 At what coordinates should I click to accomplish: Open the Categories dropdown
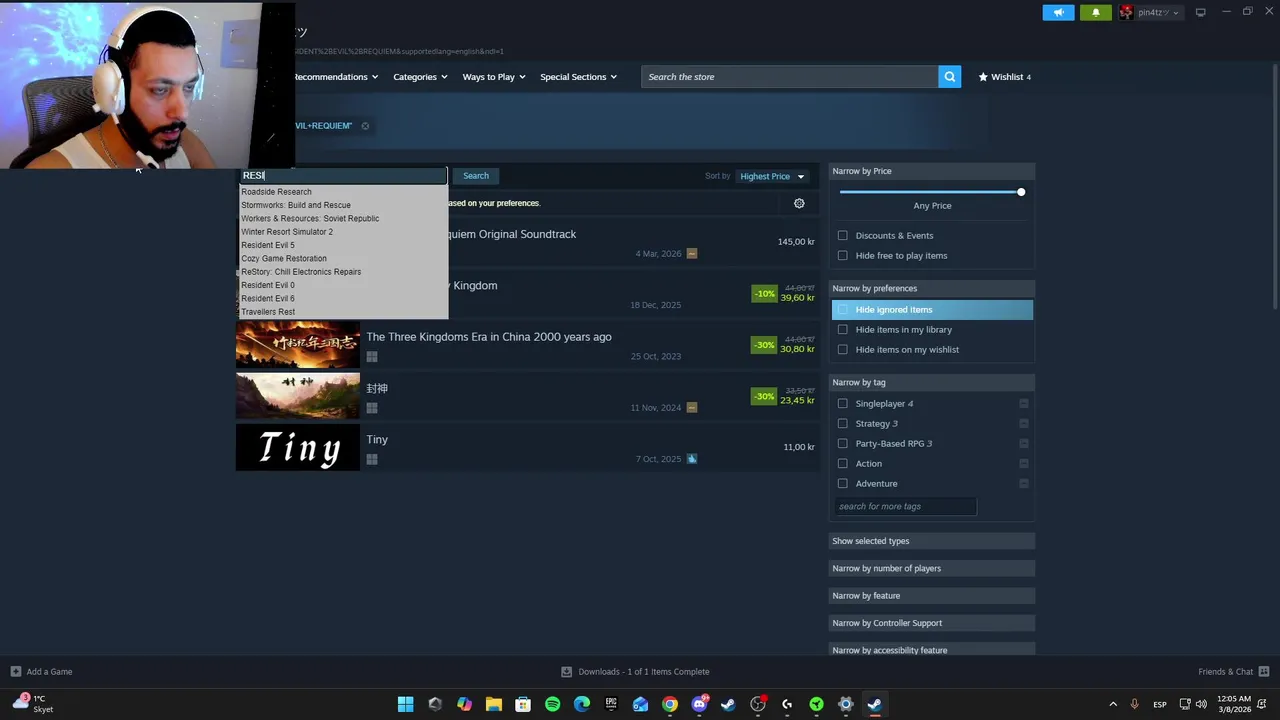click(420, 77)
